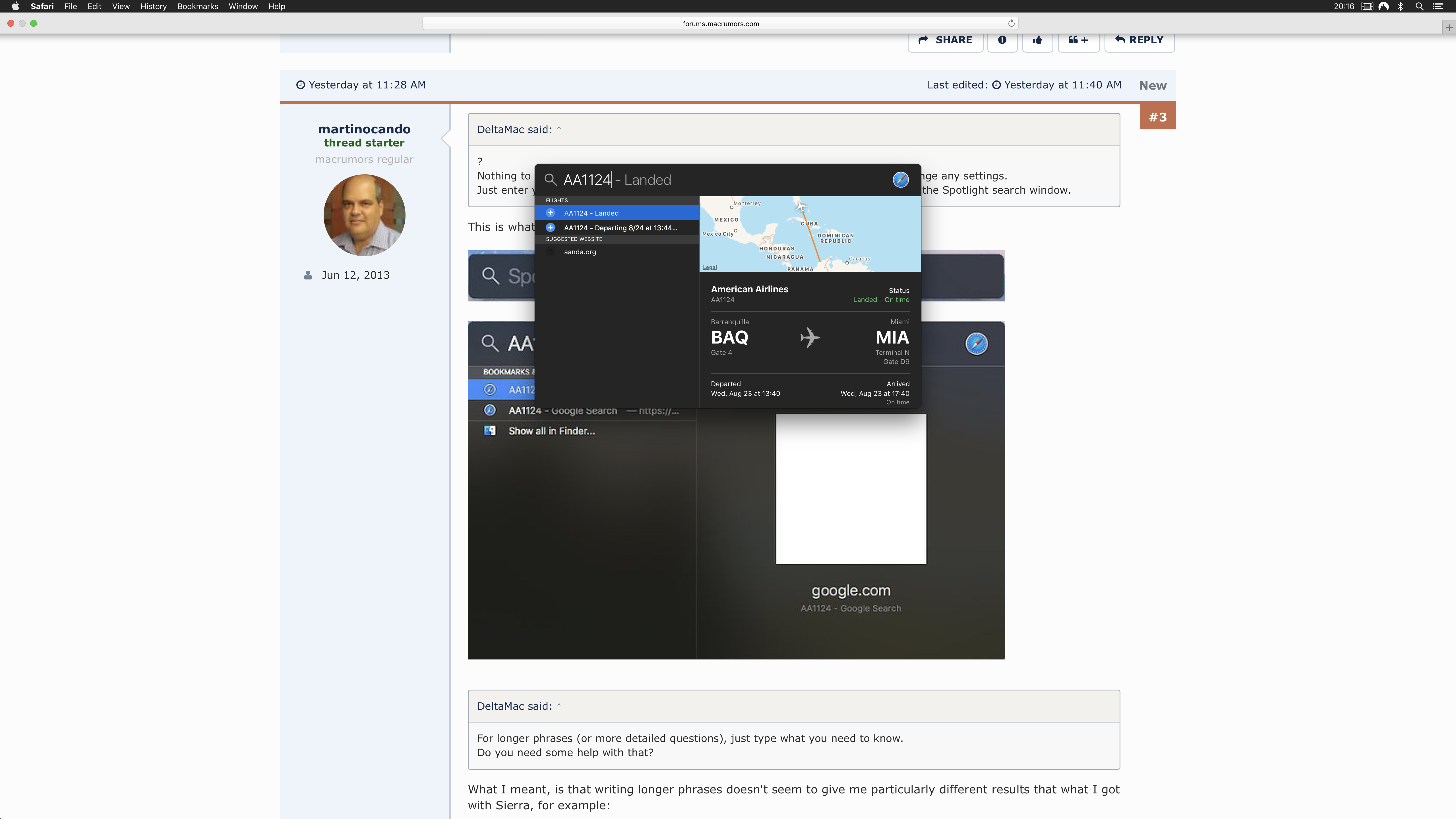Jump to DeltaMac's first quoted post arrow

click(559, 130)
